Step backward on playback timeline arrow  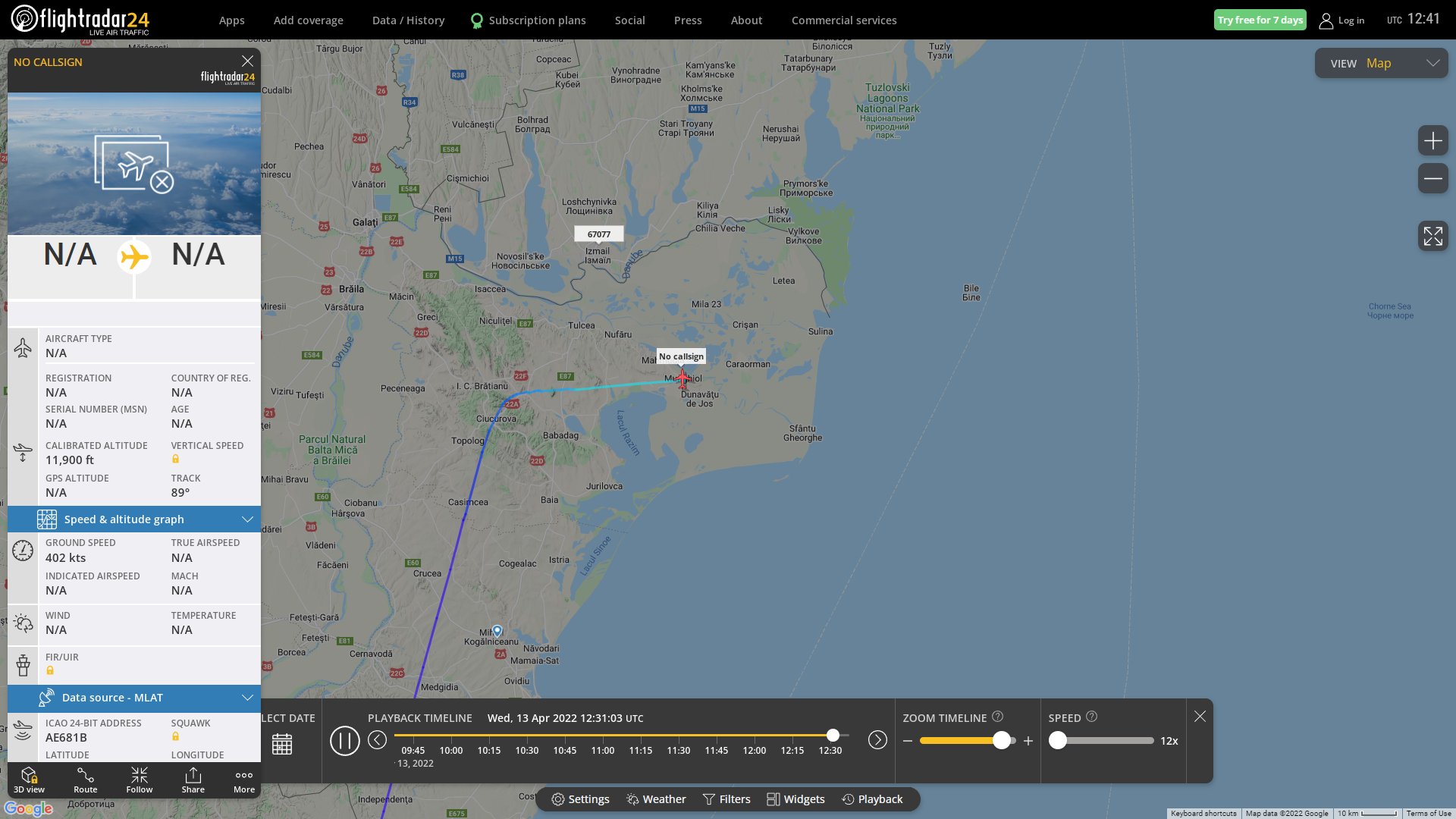pos(377,740)
